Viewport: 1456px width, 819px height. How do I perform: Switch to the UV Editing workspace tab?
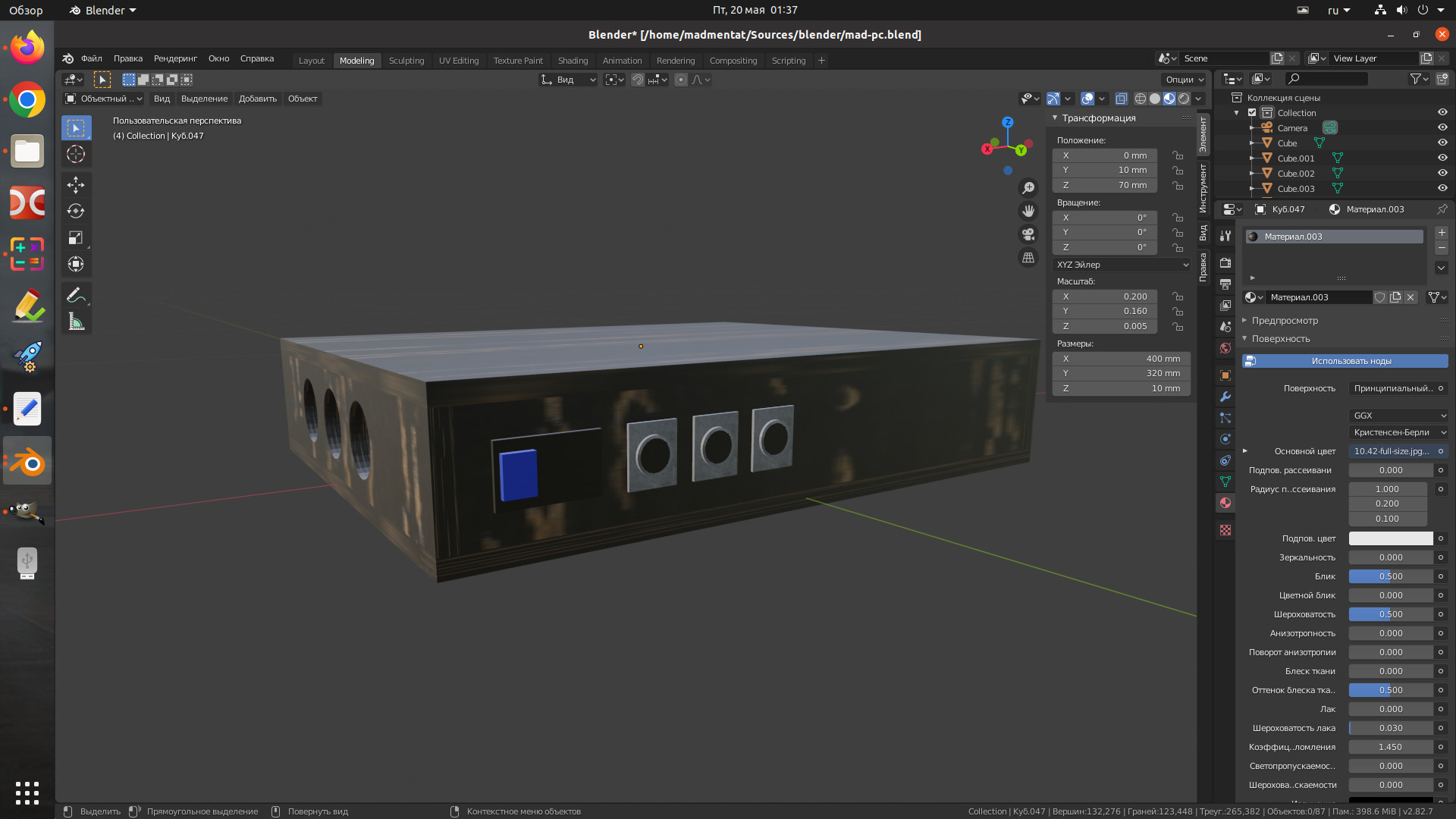coord(459,61)
